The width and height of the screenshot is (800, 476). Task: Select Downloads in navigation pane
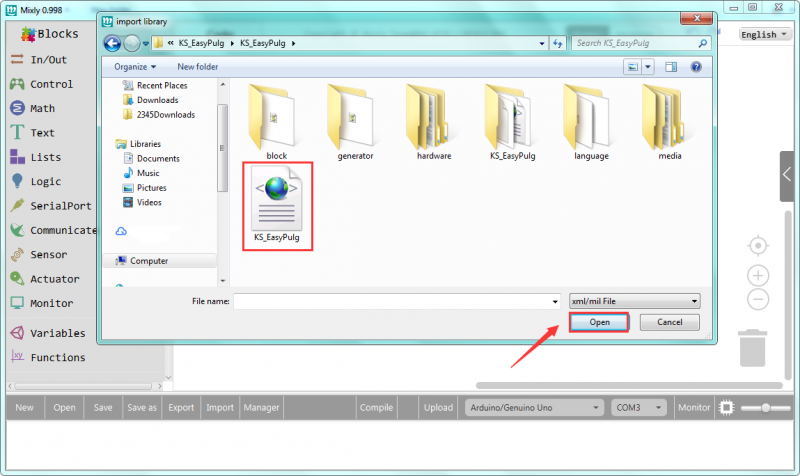[x=151, y=100]
